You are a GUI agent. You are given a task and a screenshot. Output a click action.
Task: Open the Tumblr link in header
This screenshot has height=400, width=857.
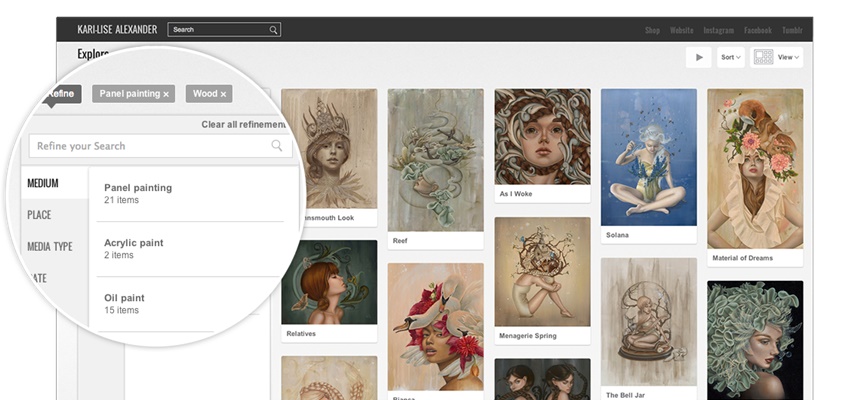coord(792,30)
